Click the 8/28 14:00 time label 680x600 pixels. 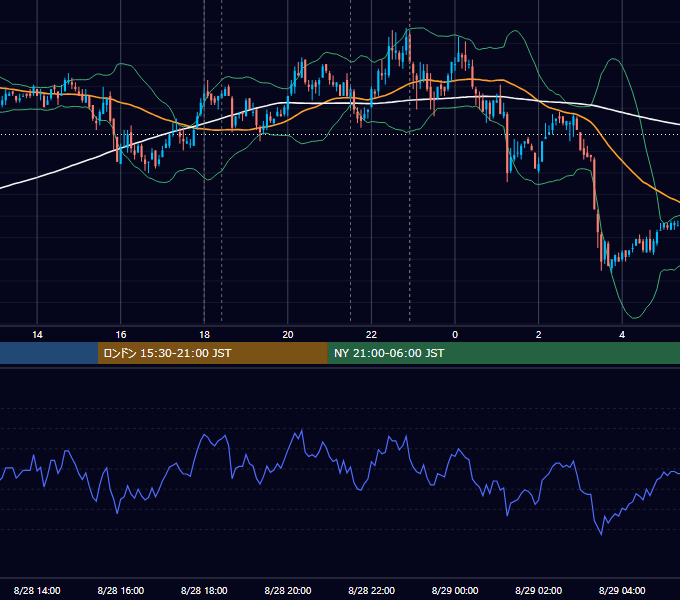point(37,590)
